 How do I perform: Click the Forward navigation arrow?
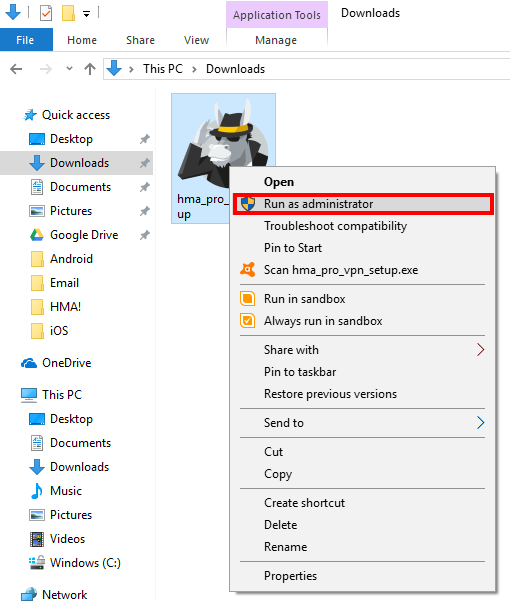pyautogui.click(x=46, y=69)
